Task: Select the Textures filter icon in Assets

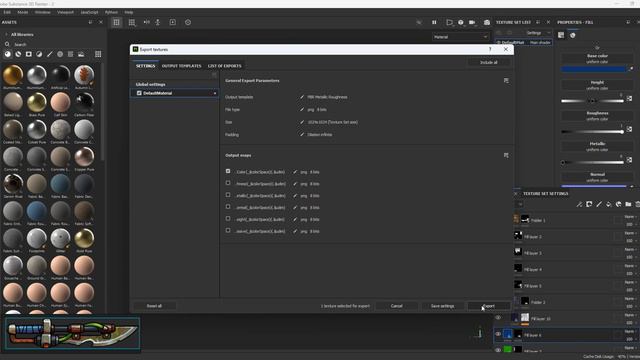Action: click(70, 54)
